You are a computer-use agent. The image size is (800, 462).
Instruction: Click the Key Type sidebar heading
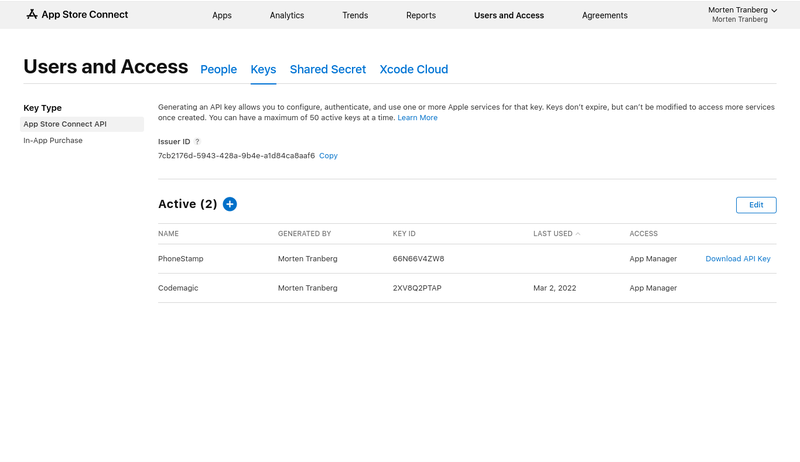pos(42,108)
